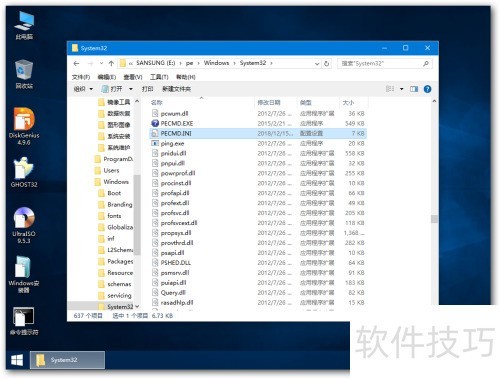Image resolution: width=500 pixels, height=379 pixels.
Task: Select SANSUNG (E:) in breadcrumb
Action: [x=156, y=63]
